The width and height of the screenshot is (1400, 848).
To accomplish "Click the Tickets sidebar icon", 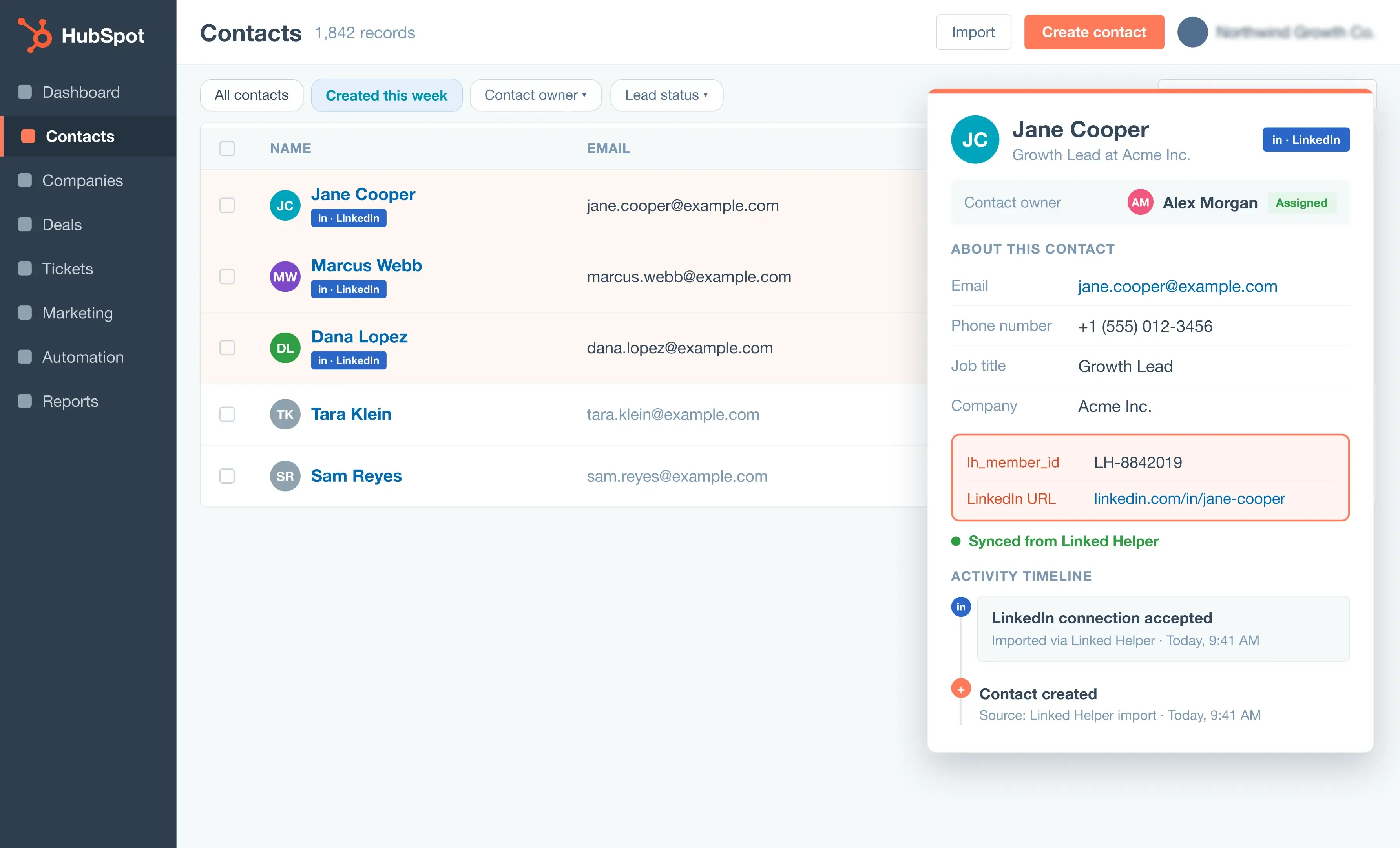I will coord(25,269).
